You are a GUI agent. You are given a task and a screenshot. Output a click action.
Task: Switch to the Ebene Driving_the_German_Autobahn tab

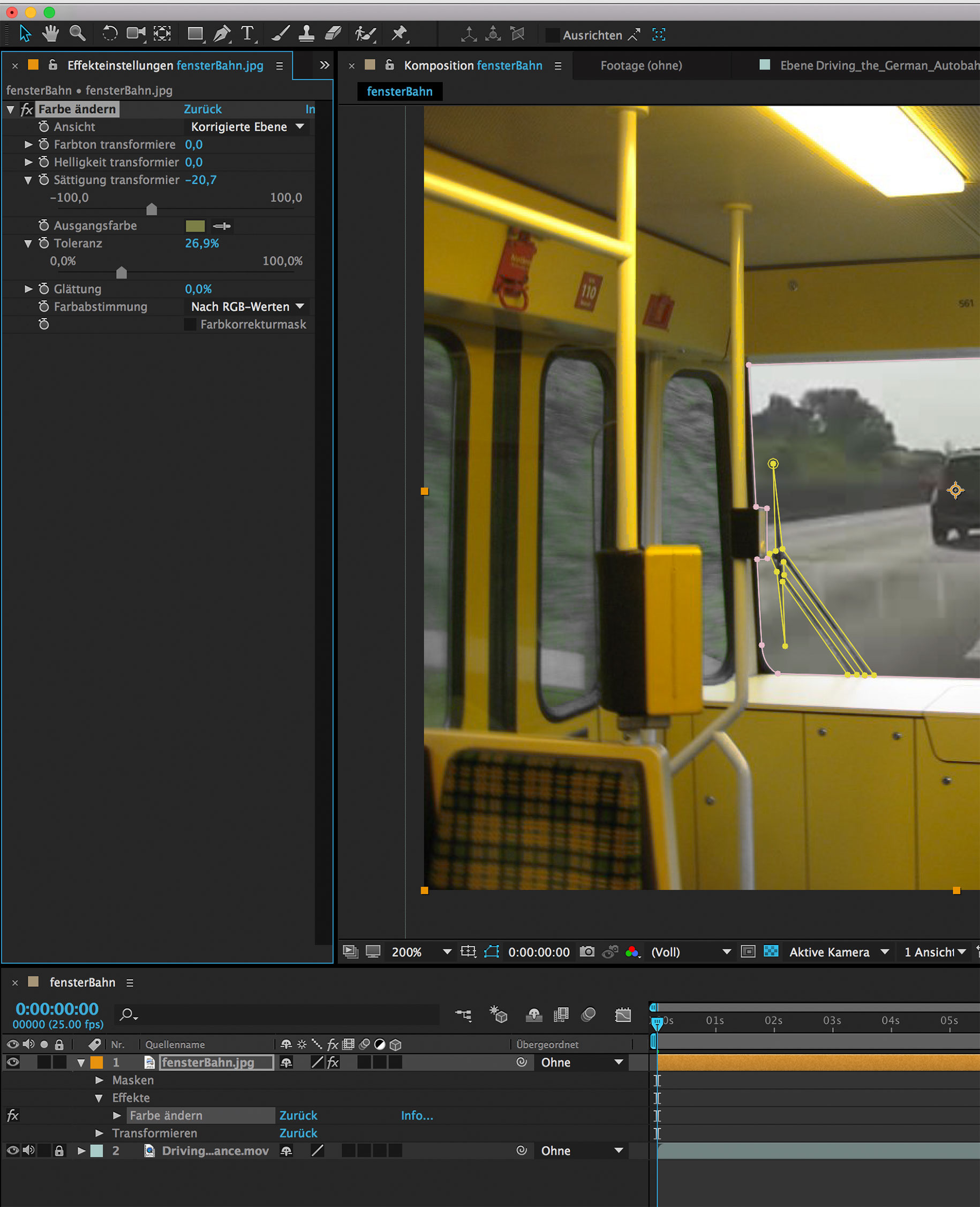coord(878,65)
